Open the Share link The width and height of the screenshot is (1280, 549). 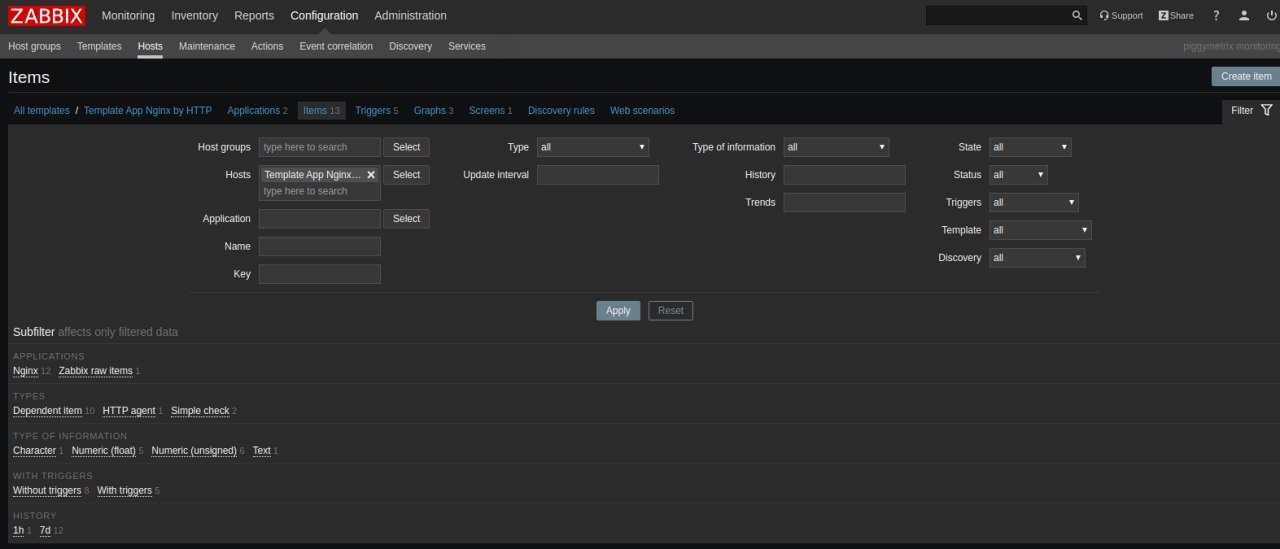tap(1176, 15)
